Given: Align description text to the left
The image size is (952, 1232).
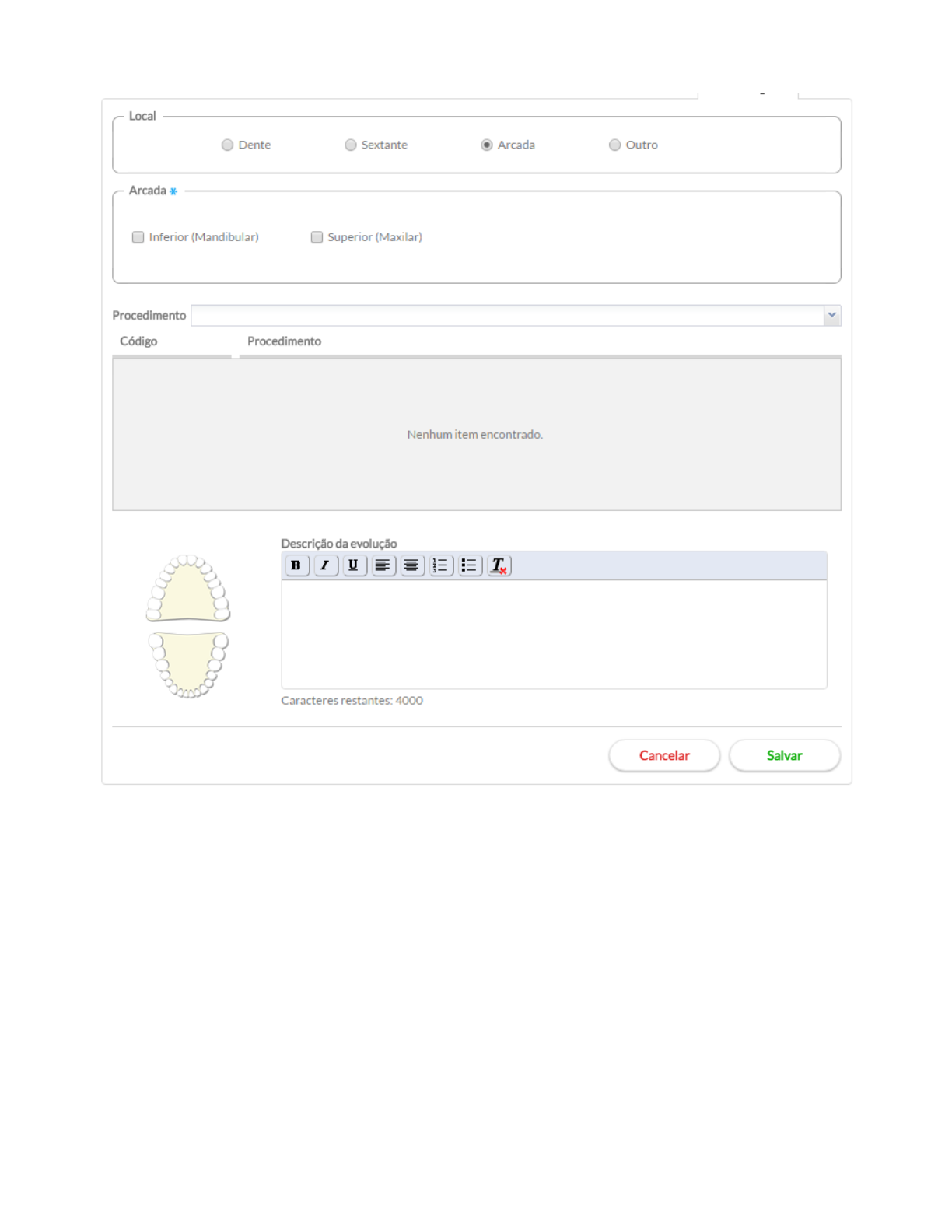Looking at the screenshot, I should point(383,565).
